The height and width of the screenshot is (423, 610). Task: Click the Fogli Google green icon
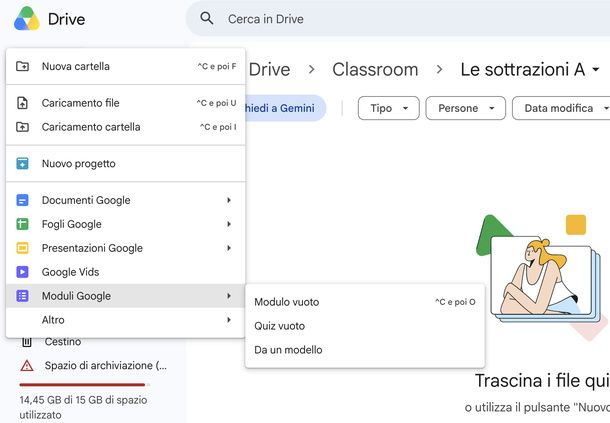point(23,224)
